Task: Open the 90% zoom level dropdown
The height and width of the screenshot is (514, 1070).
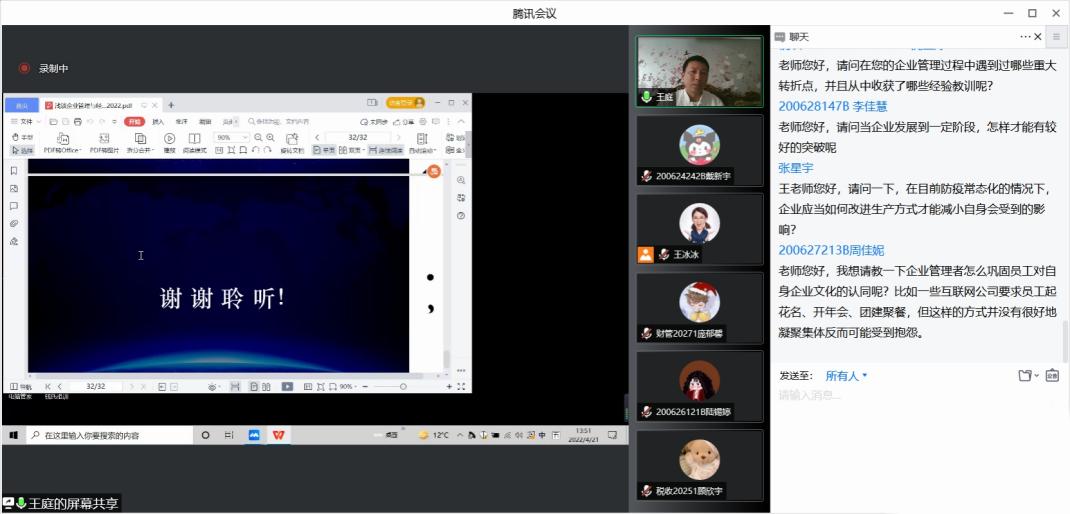Action: (230, 137)
